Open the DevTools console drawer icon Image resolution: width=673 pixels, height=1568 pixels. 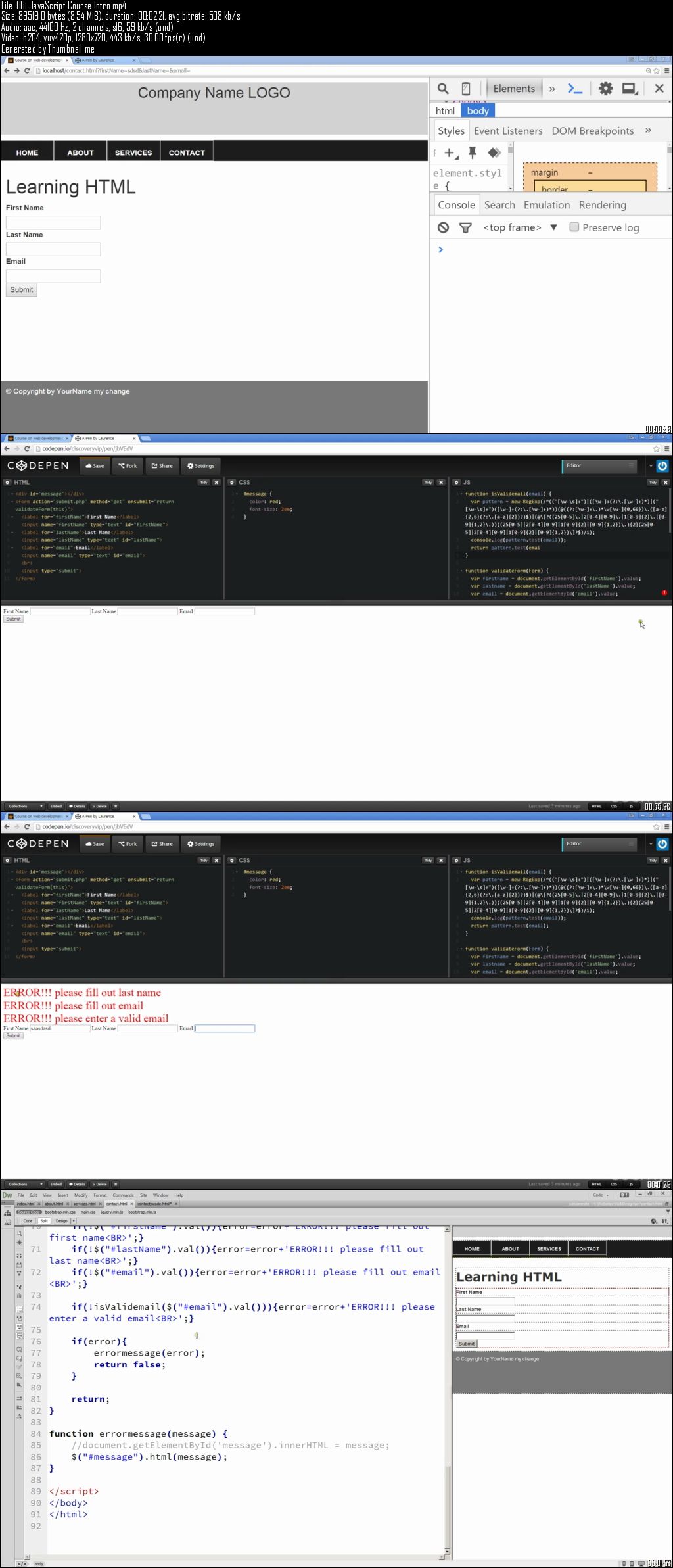click(575, 89)
